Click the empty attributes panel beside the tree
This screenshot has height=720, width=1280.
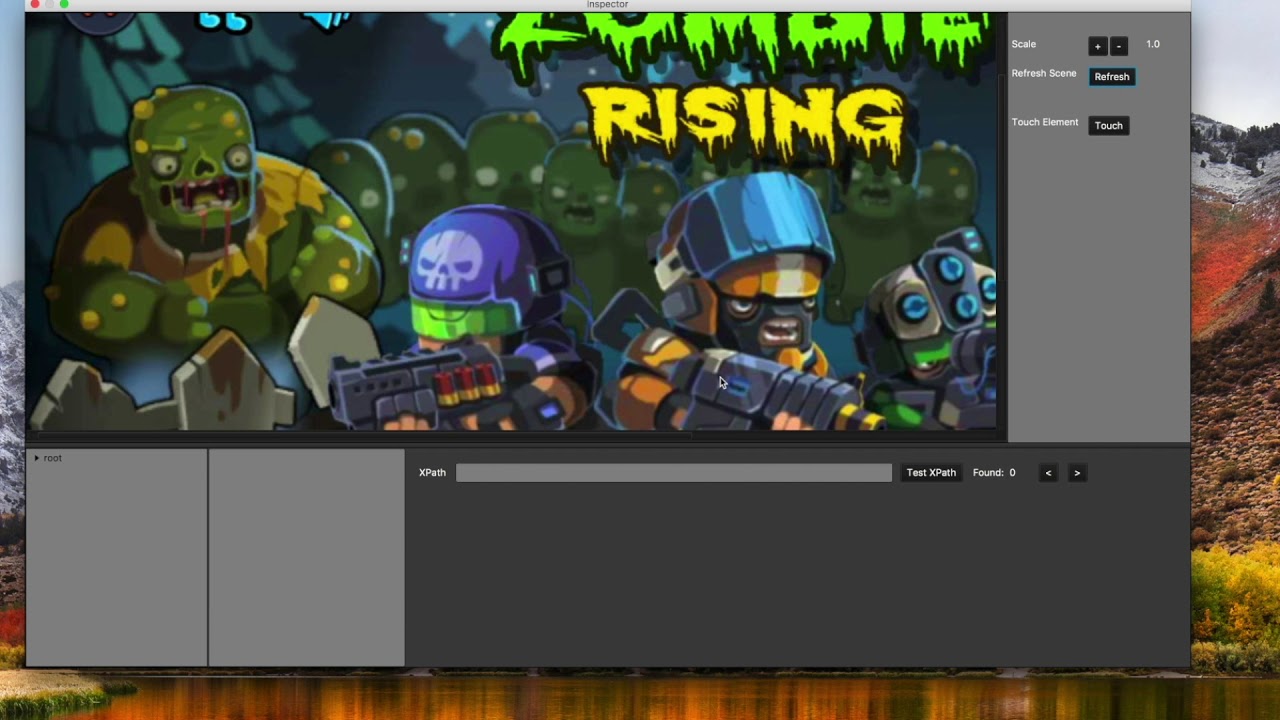(305, 555)
